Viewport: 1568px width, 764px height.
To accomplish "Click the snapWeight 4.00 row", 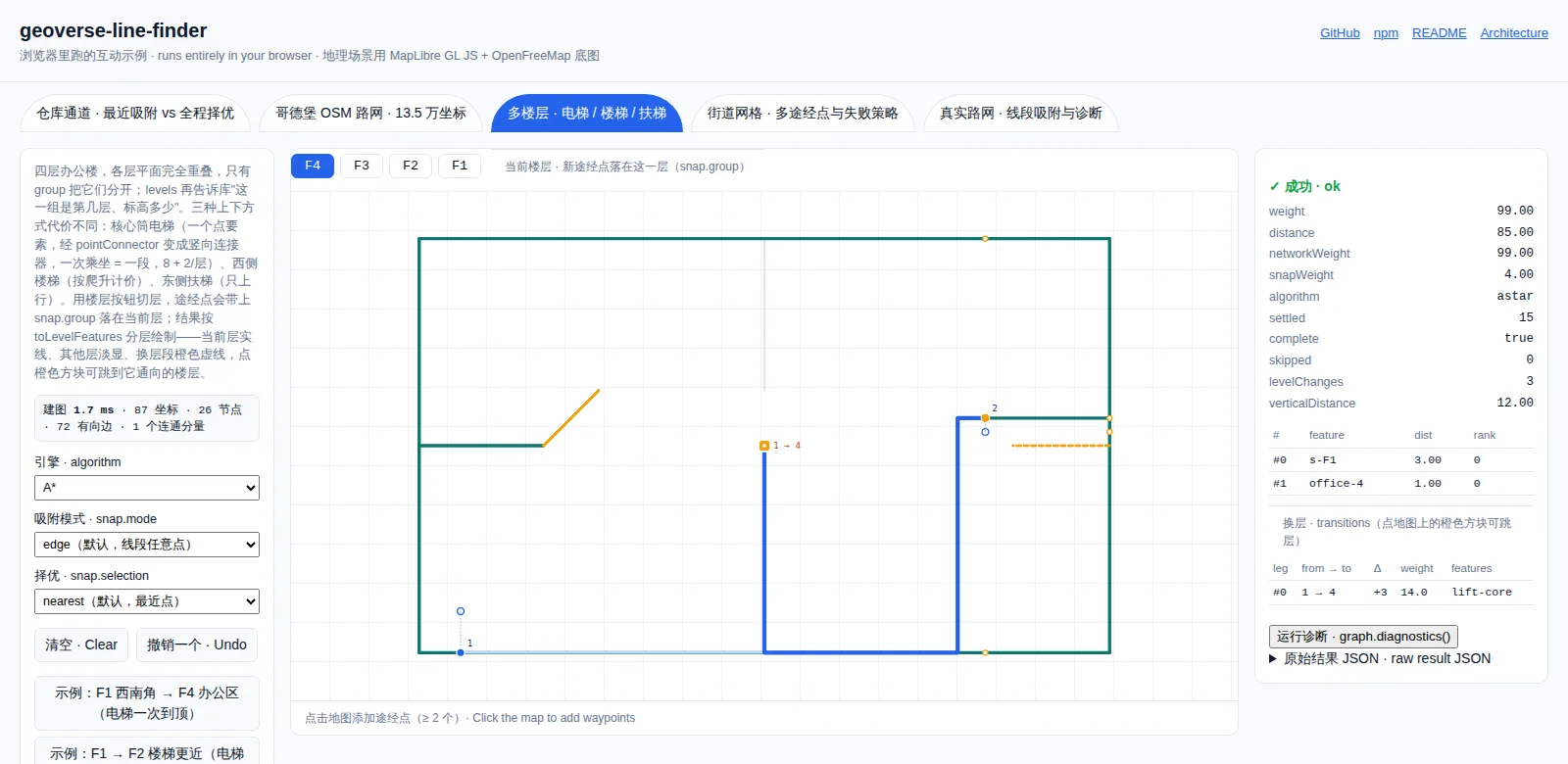I will point(1401,275).
